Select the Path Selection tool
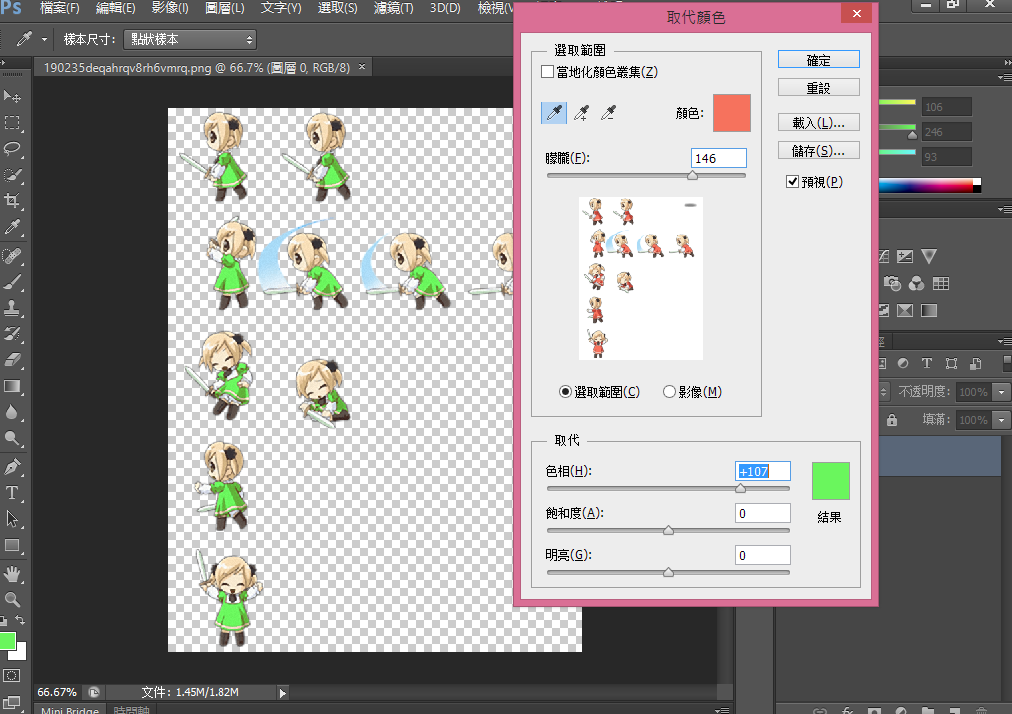This screenshot has width=1012, height=714. (12, 519)
